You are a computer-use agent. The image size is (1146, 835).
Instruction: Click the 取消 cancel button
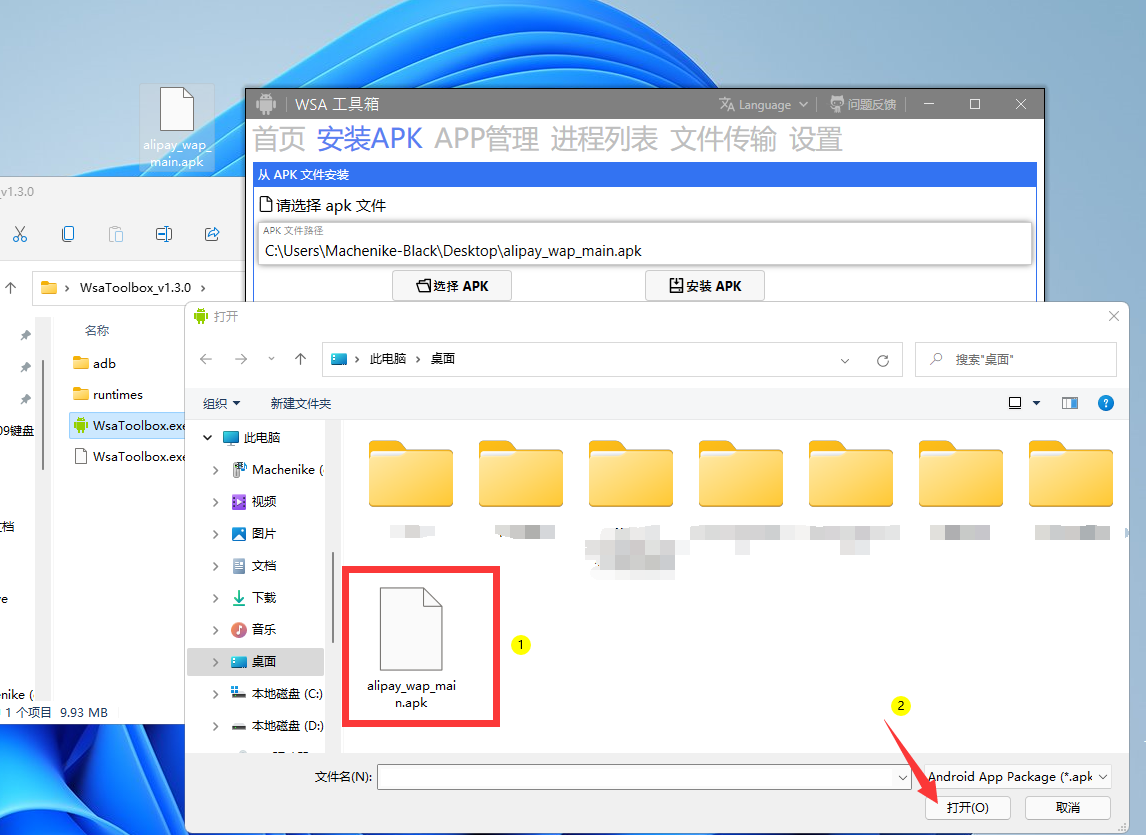pos(1067,807)
